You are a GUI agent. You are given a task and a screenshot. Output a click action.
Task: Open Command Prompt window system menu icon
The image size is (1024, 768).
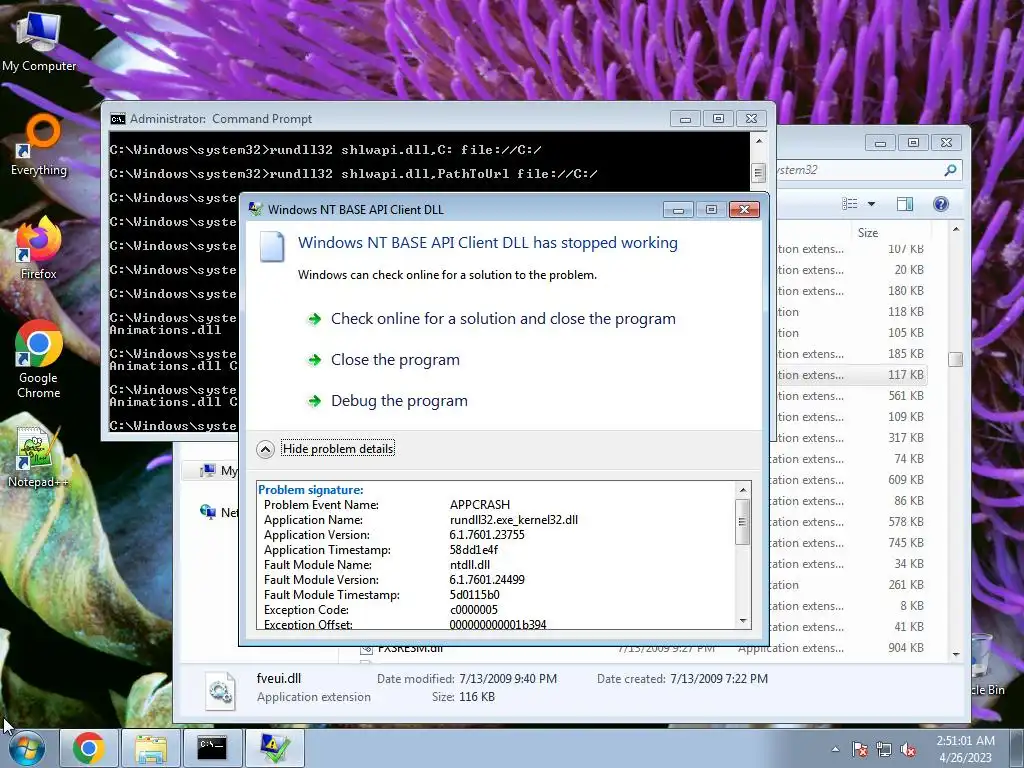tap(118, 119)
